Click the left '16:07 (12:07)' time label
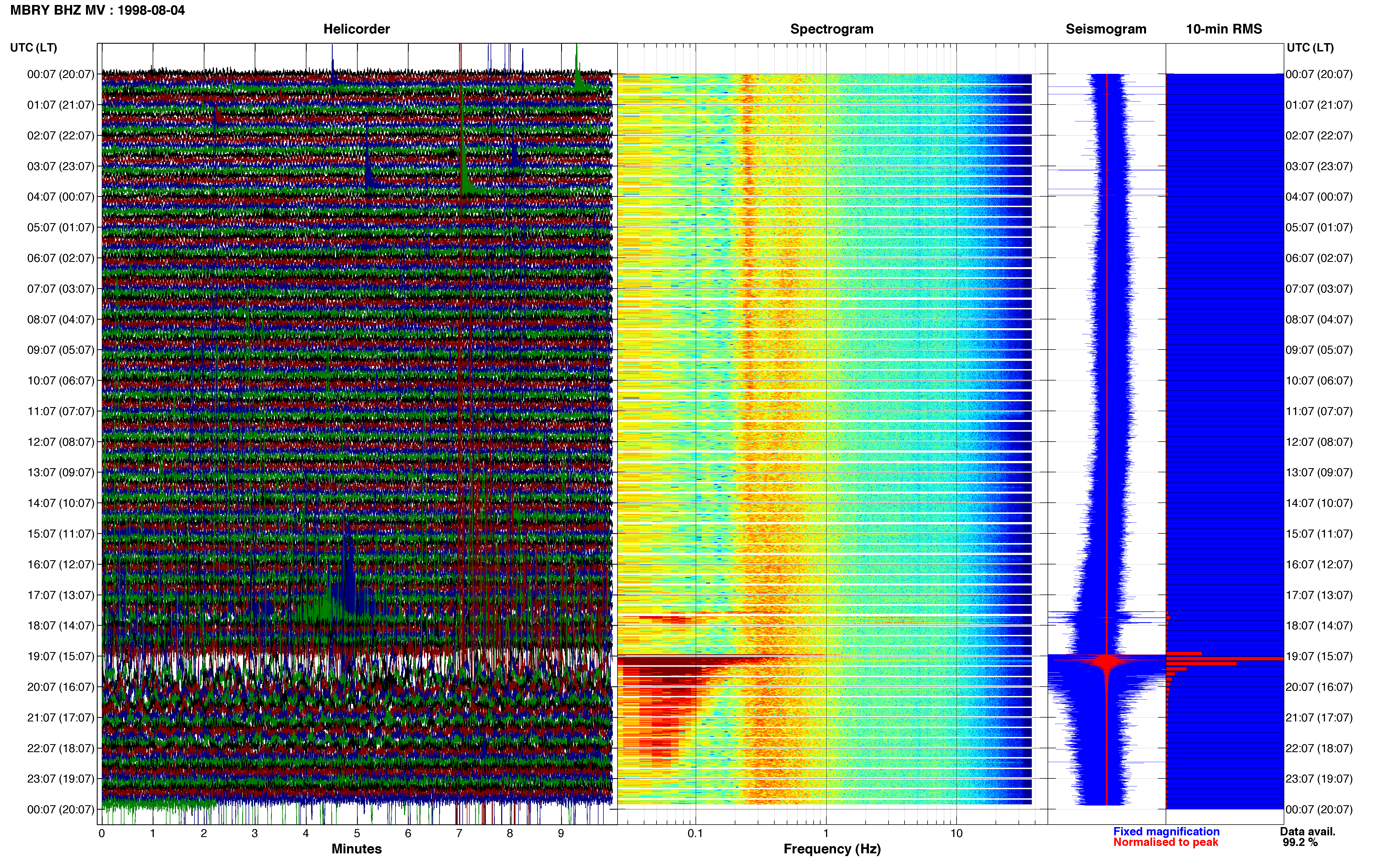1388x868 pixels. tap(60, 564)
